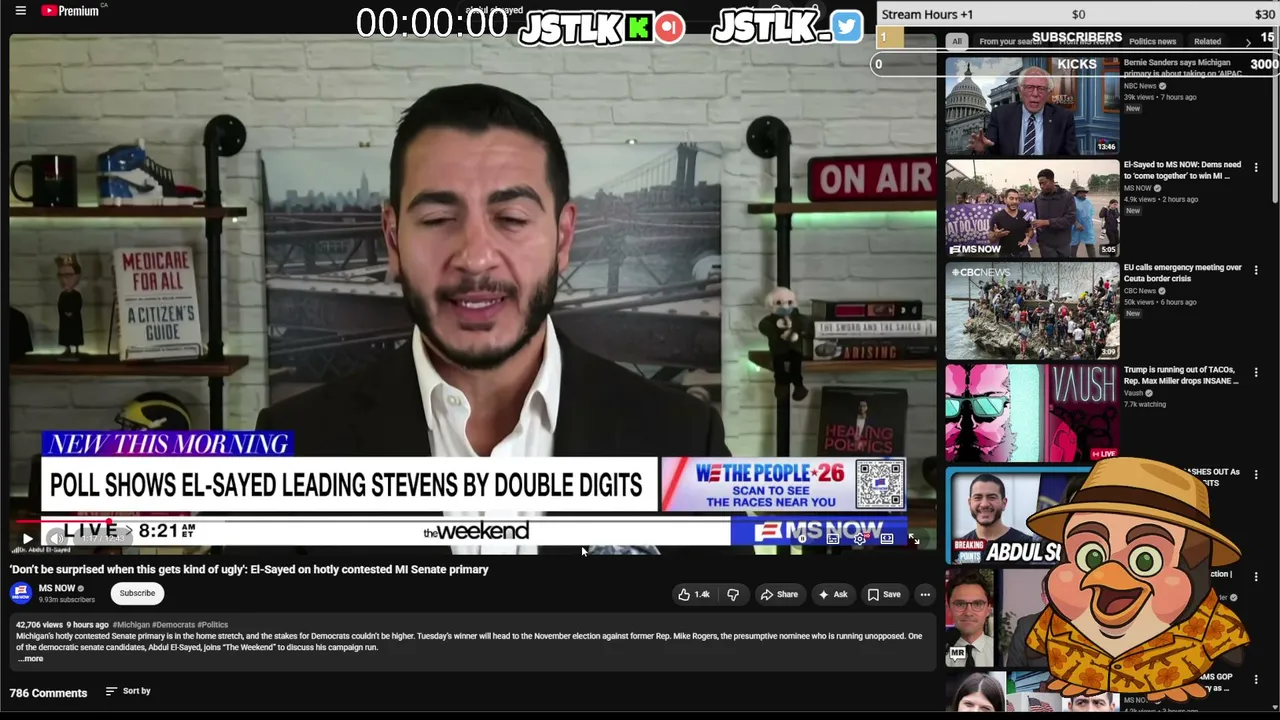The height and width of the screenshot is (720, 1280).
Task: Click the 786 Comments heading
Action: click(48, 692)
